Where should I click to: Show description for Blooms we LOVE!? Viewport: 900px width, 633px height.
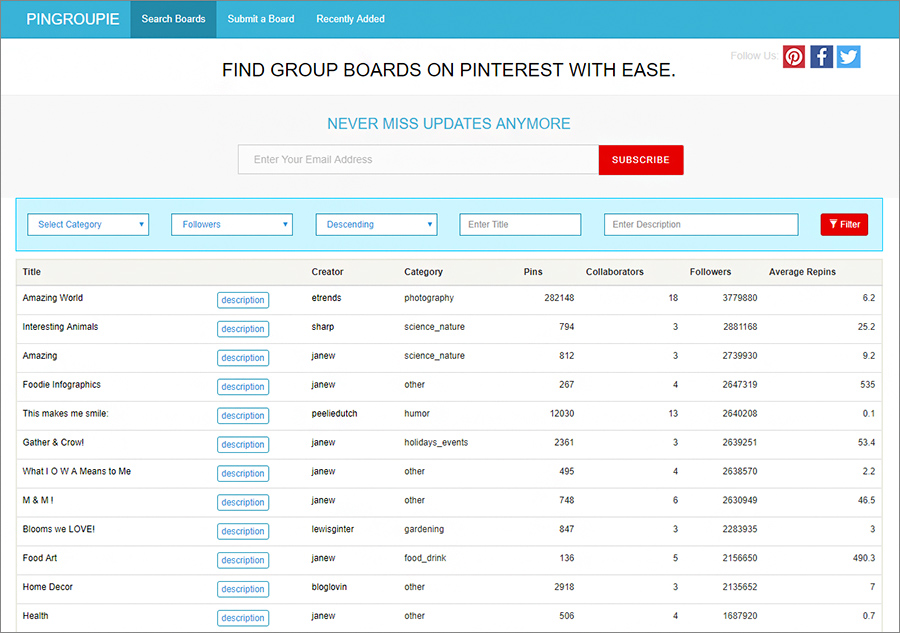click(243, 531)
